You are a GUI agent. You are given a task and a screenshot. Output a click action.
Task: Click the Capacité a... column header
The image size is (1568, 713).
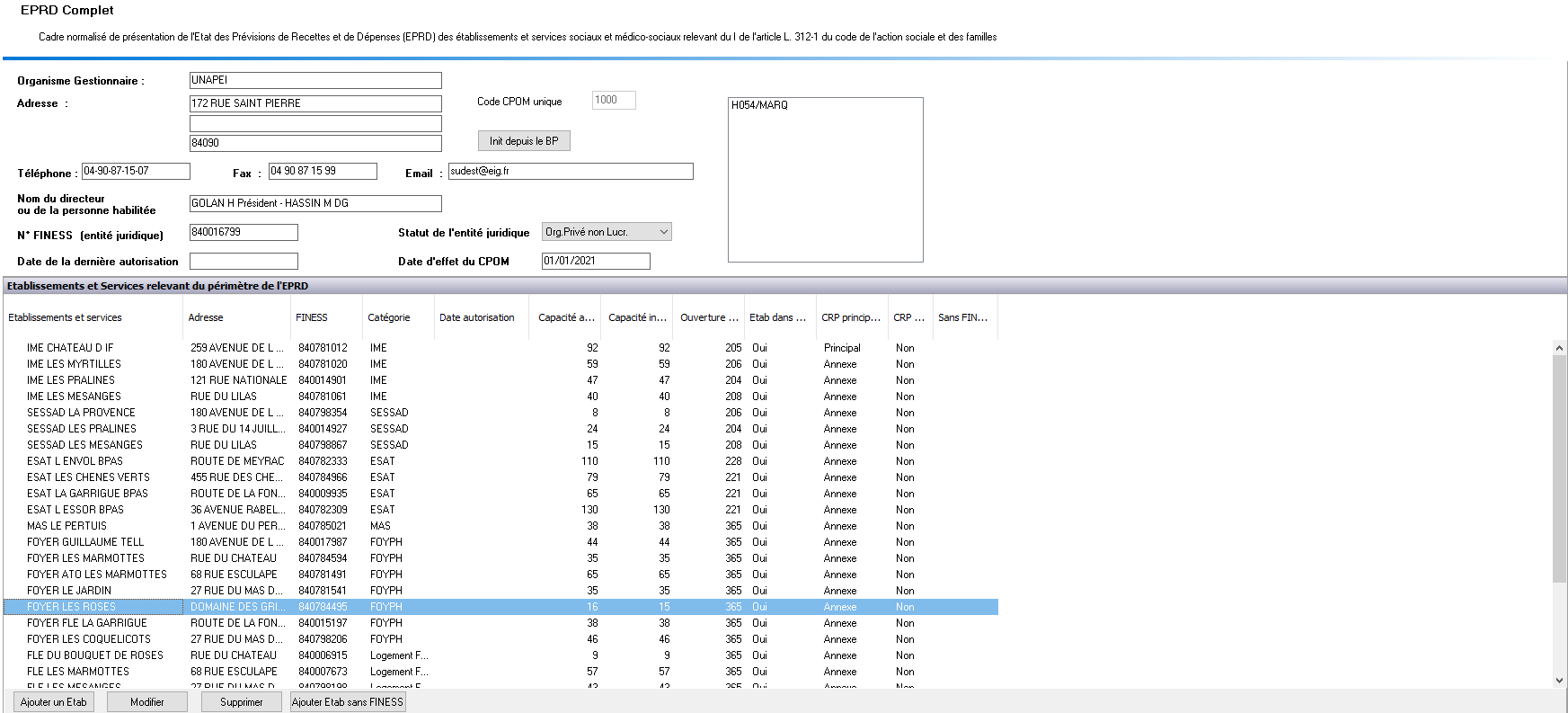coord(566,317)
